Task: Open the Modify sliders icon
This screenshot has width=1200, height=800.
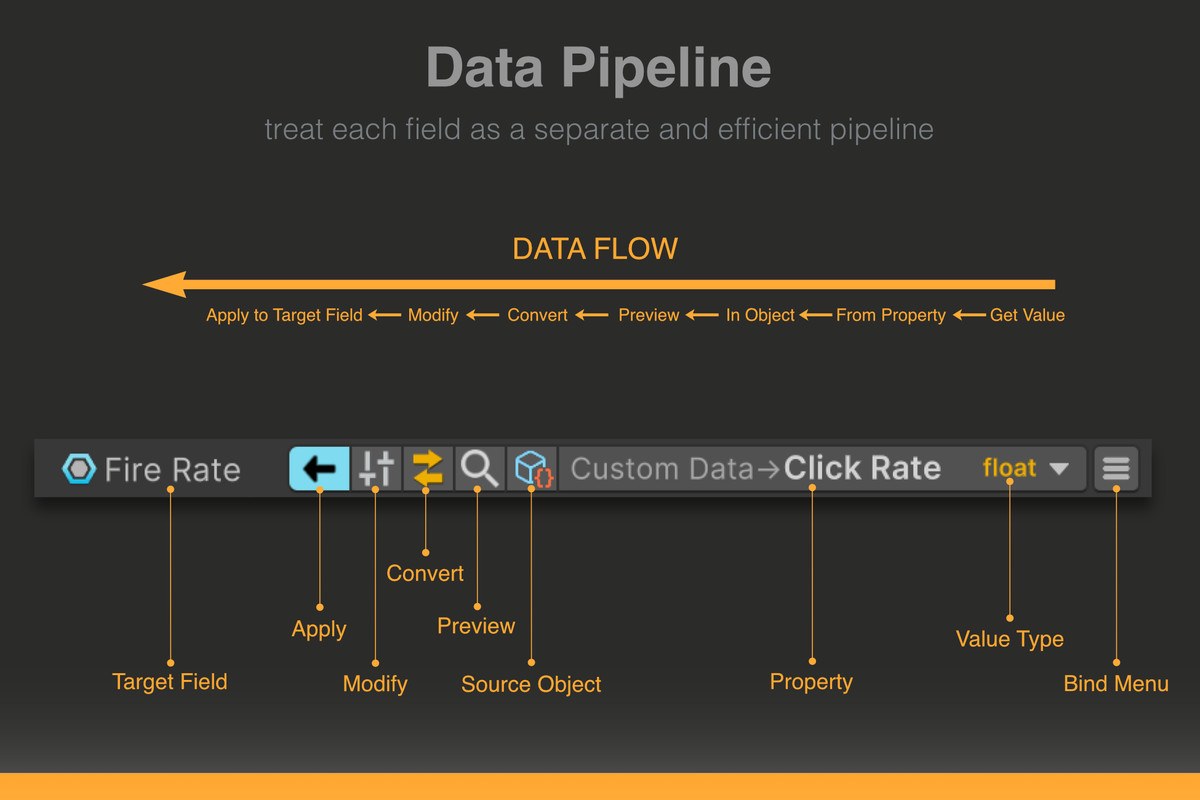Action: (377, 468)
